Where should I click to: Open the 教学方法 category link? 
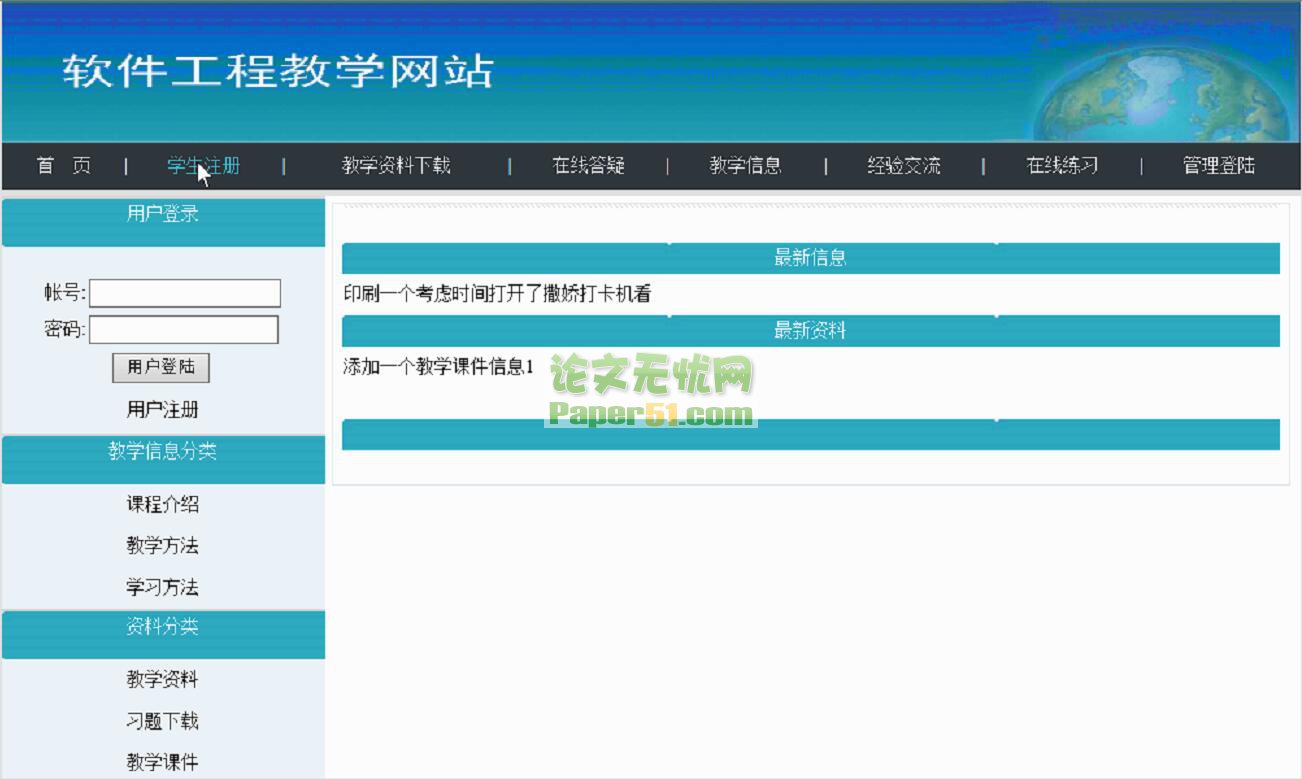pyautogui.click(x=162, y=545)
